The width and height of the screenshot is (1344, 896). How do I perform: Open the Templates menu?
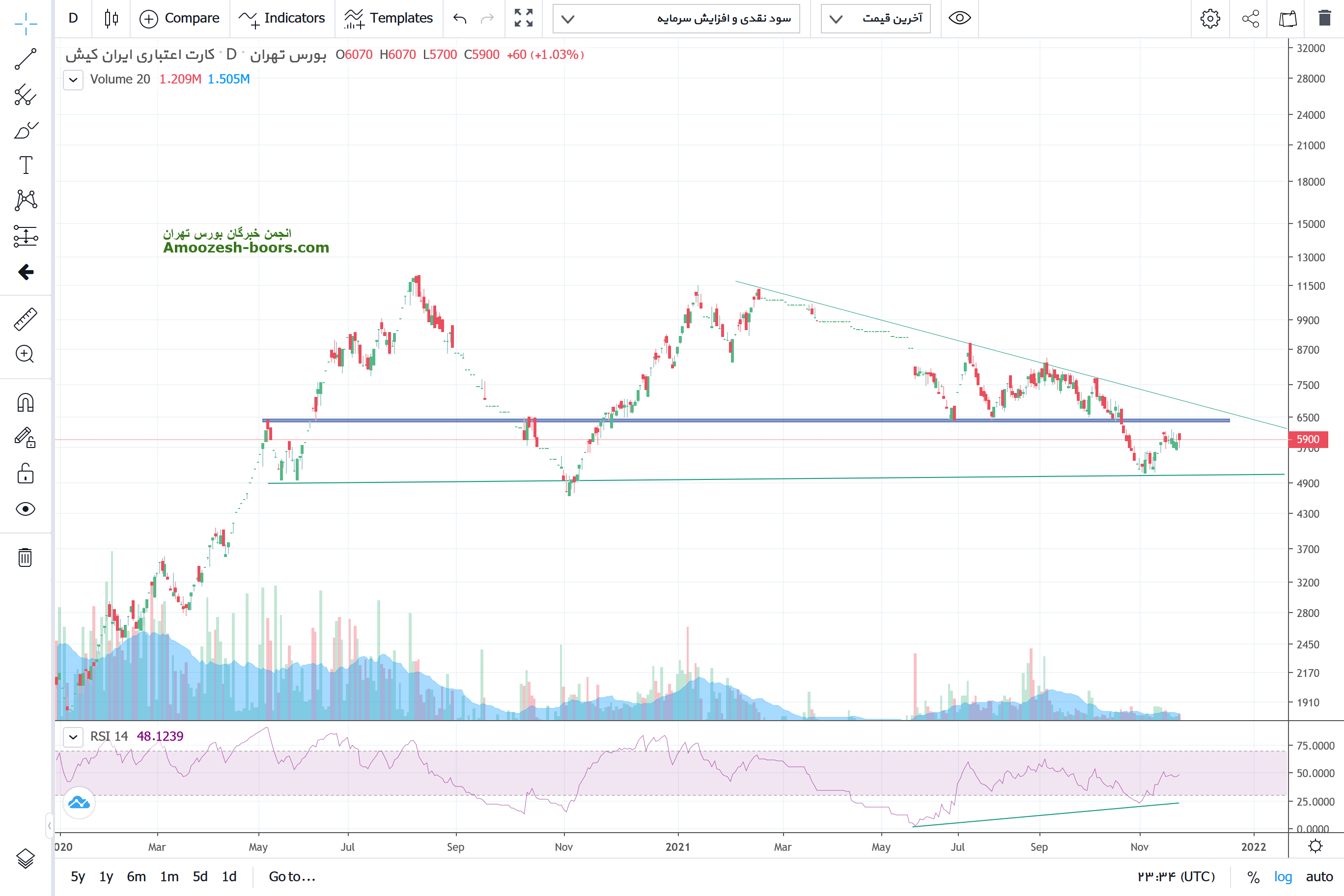389,18
